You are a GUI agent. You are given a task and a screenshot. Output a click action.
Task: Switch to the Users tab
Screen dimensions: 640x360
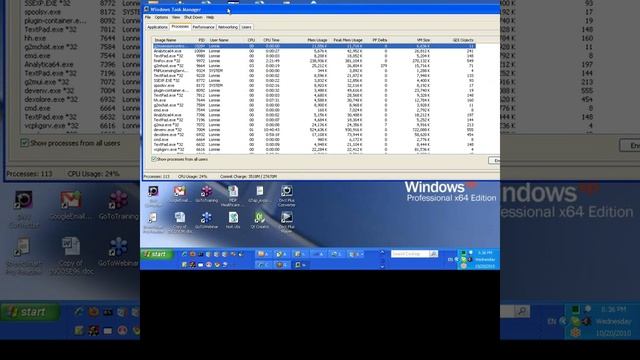click(246, 27)
